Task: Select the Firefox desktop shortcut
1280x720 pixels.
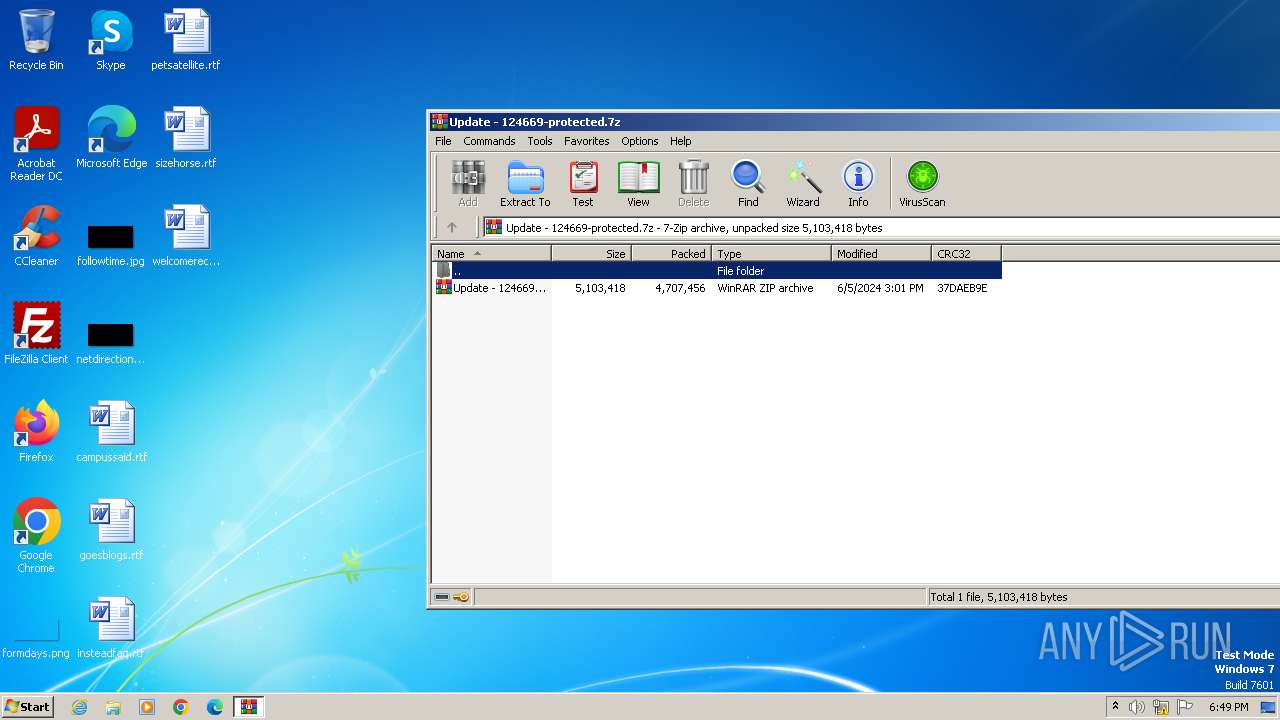Action: 36,432
